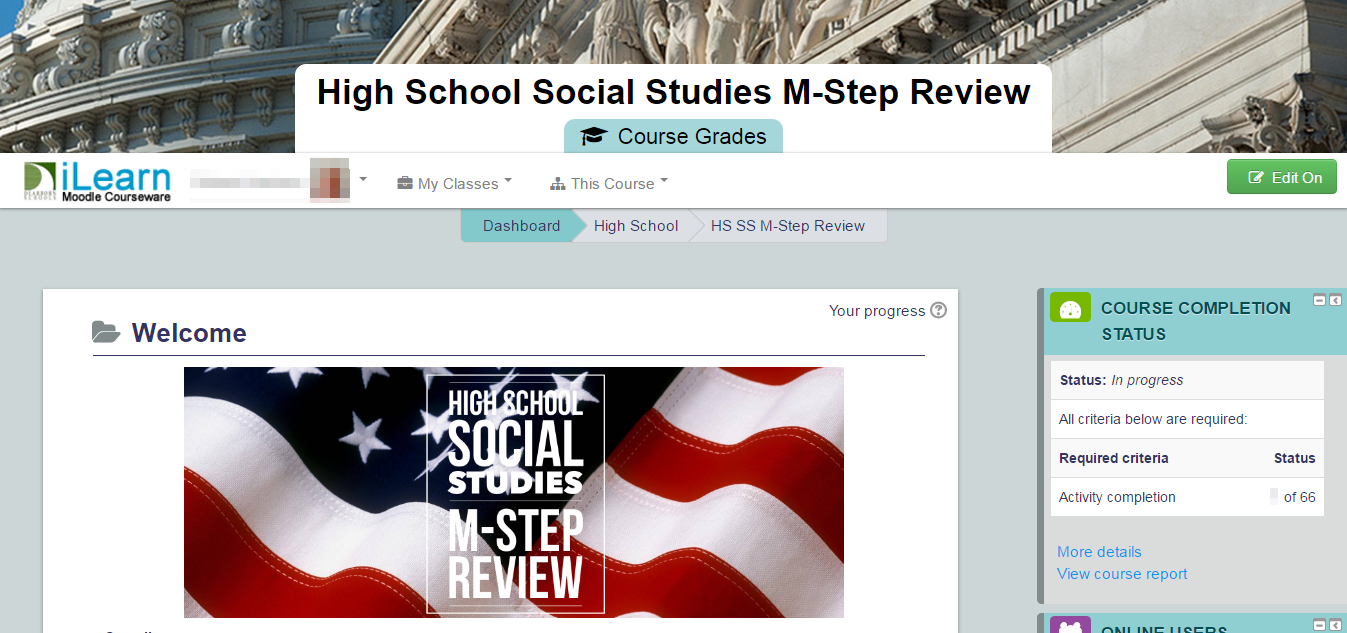
Task: Open View course report link
Action: [1122, 574]
